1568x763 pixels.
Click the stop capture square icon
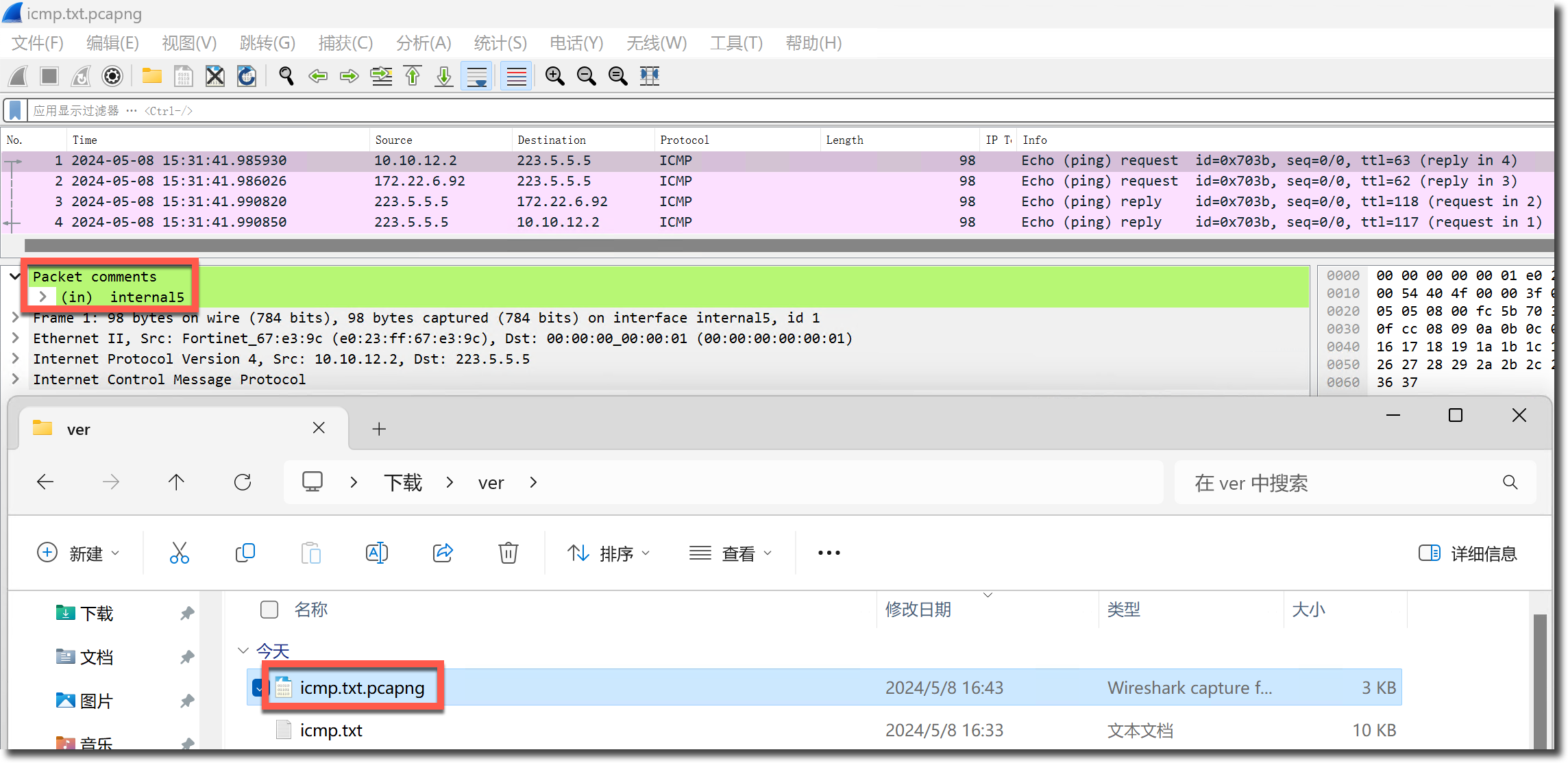click(x=49, y=76)
